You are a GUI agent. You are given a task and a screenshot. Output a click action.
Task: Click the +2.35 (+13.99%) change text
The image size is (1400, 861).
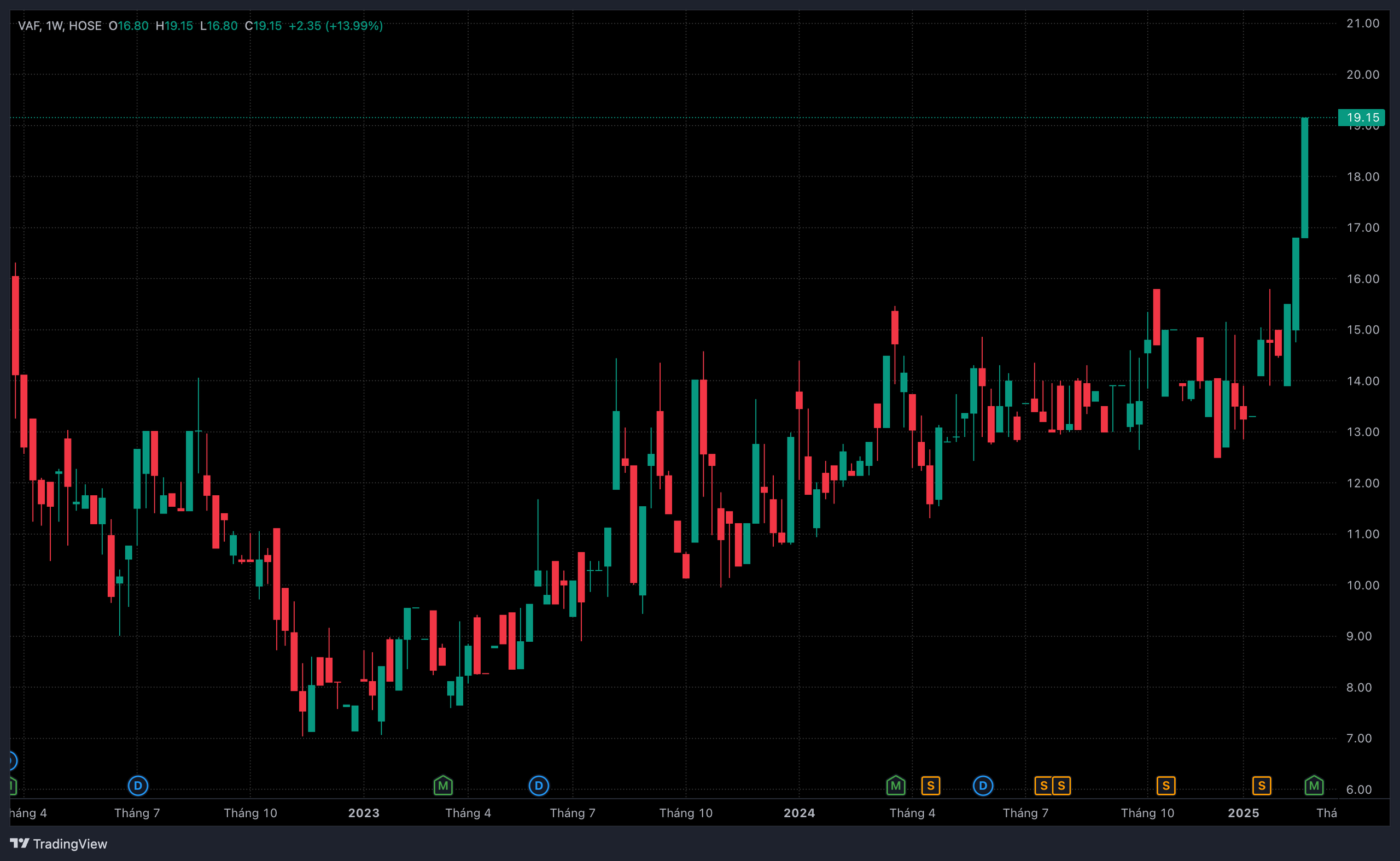click(x=335, y=26)
